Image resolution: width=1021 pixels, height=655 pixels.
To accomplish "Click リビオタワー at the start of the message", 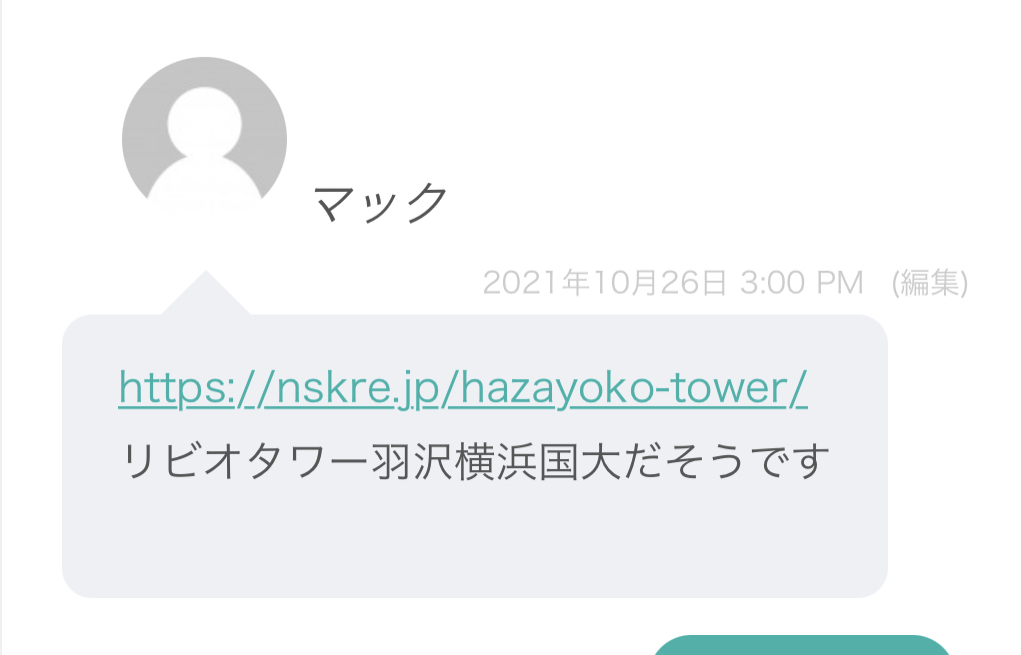I will click(x=245, y=461).
